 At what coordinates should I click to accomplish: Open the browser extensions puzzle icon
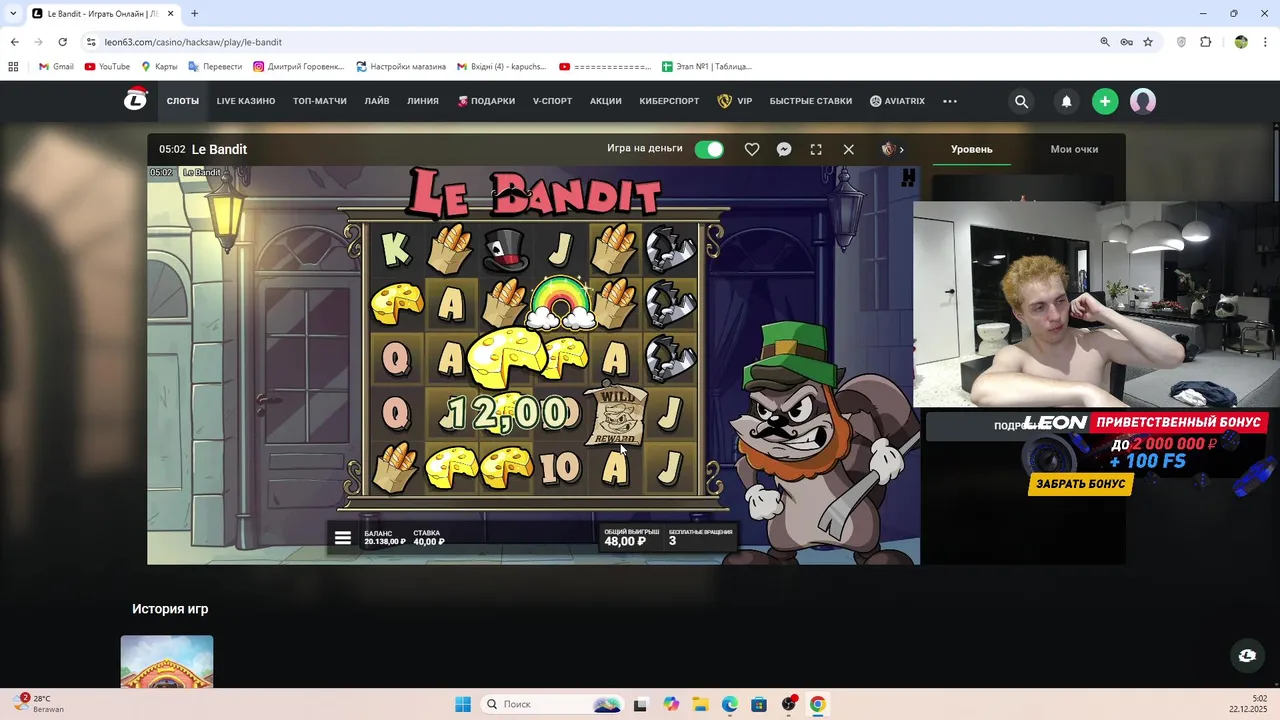click(x=1205, y=42)
